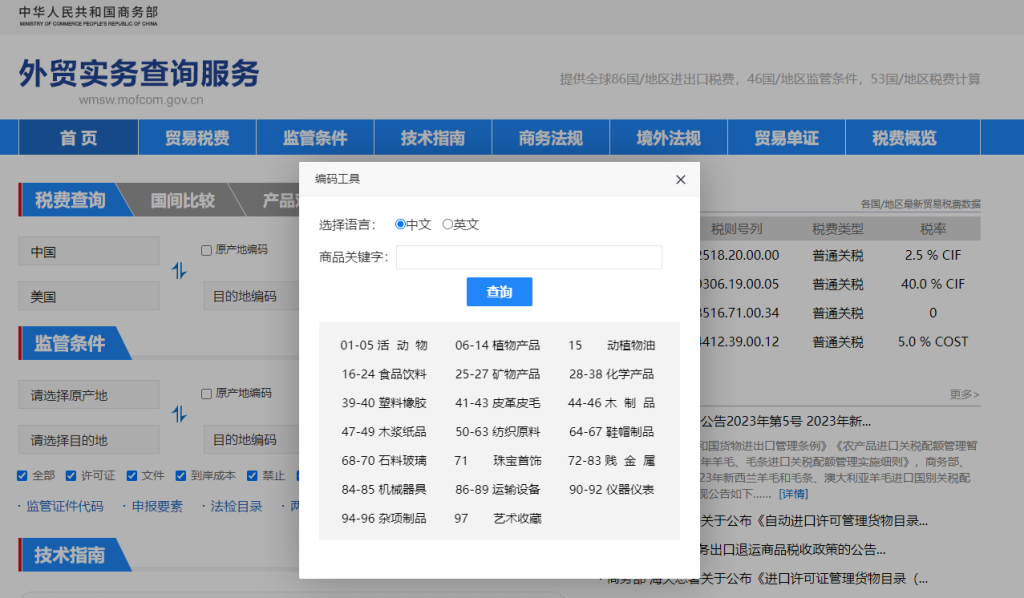
Task: Choose category 06-14 植物产品
Action: pos(498,345)
